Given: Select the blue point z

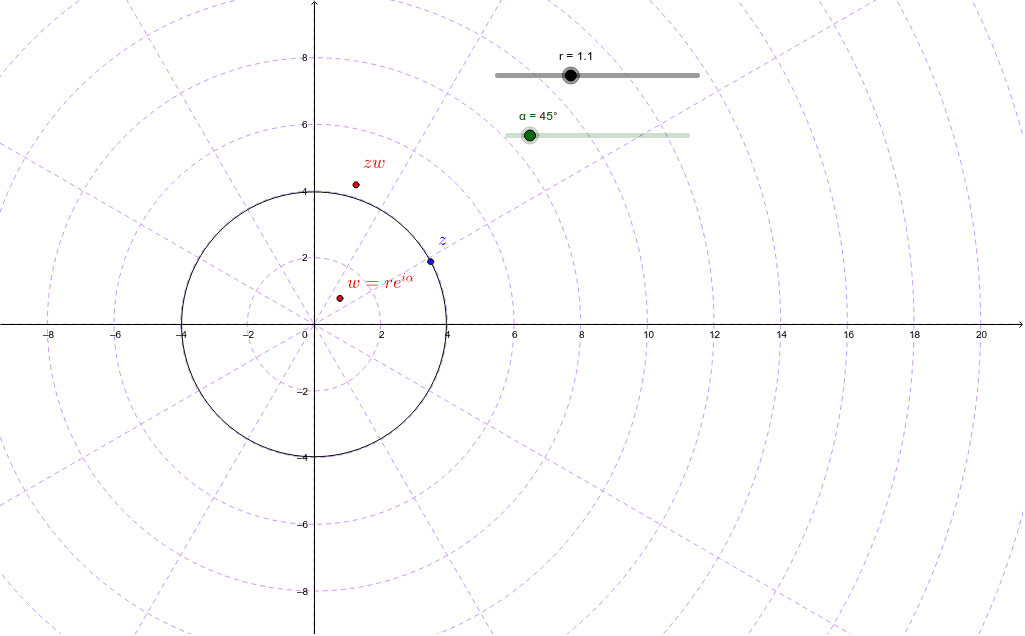Looking at the screenshot, I should 430,261.
